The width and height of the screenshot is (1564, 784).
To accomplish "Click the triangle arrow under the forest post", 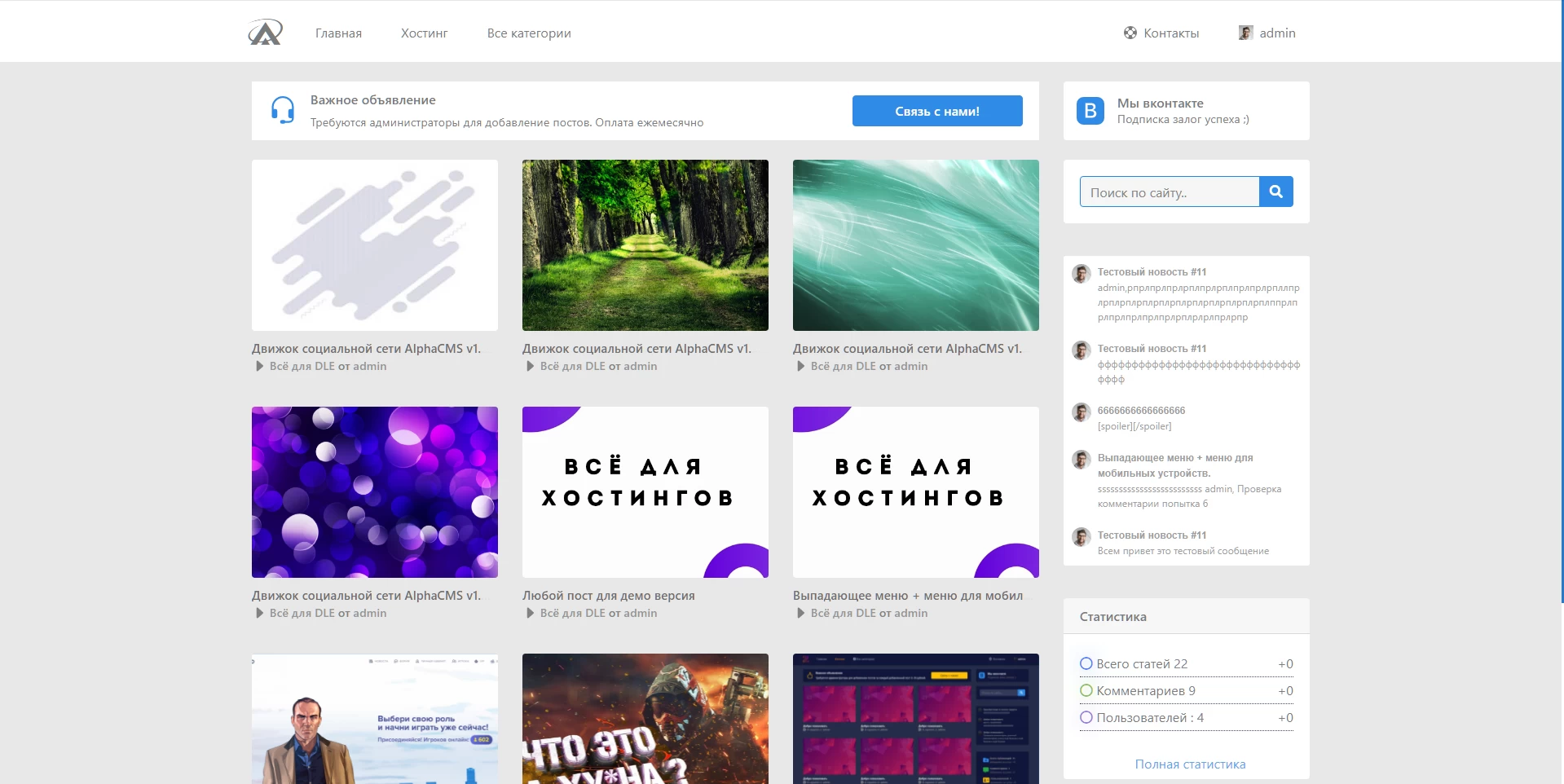I will click(531, 366).
